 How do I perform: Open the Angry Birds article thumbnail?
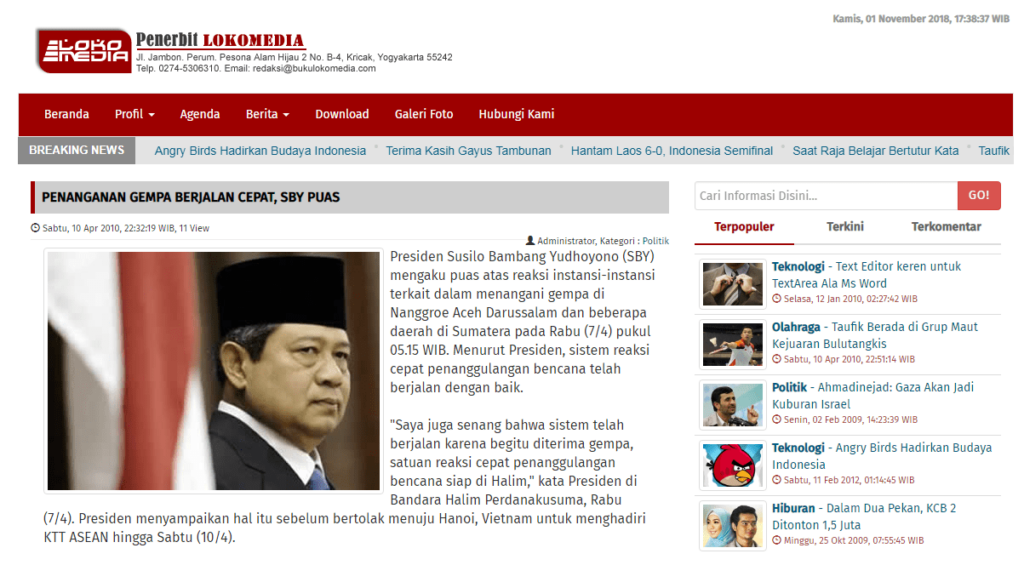point(732,465)
